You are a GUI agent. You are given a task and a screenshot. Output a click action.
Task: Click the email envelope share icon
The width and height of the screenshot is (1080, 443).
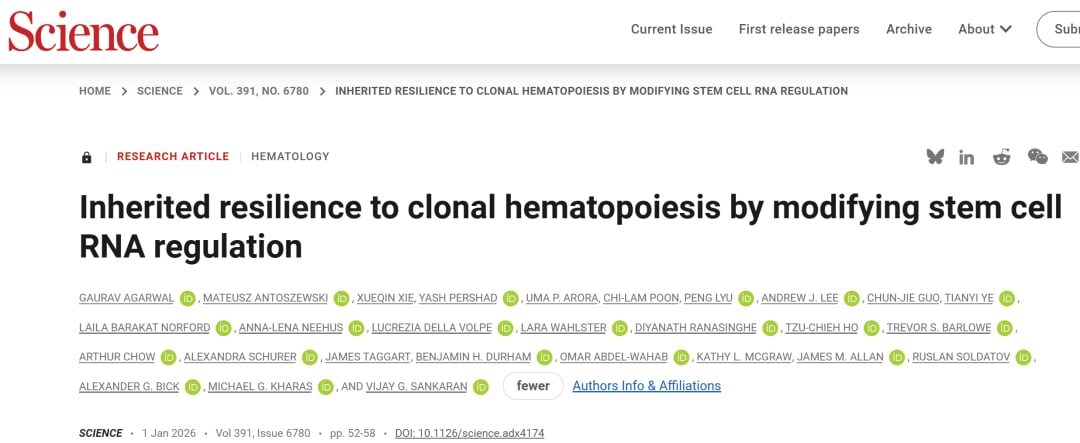click(1070, 157)
